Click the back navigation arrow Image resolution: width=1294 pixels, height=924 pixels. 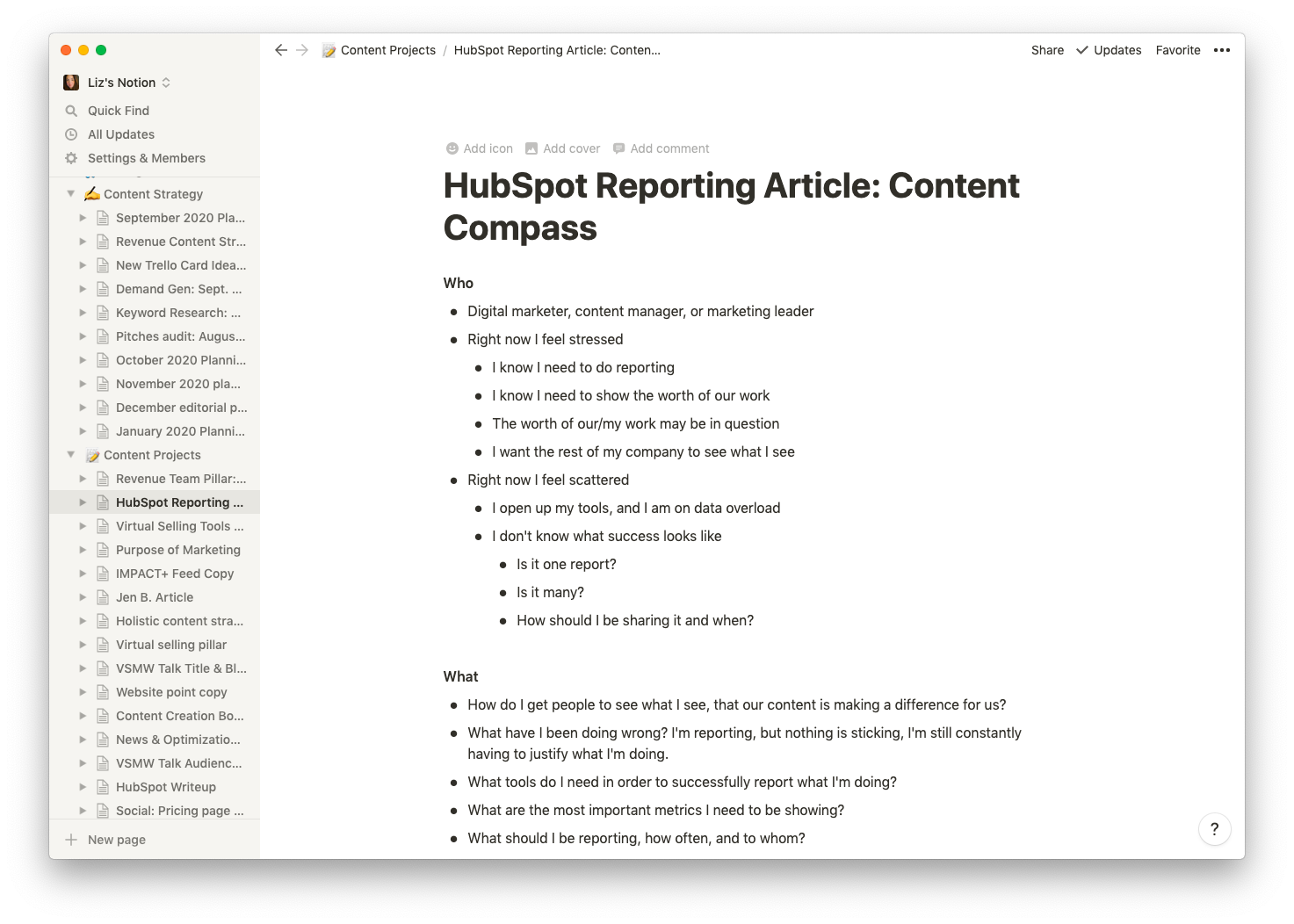(281, 50)
